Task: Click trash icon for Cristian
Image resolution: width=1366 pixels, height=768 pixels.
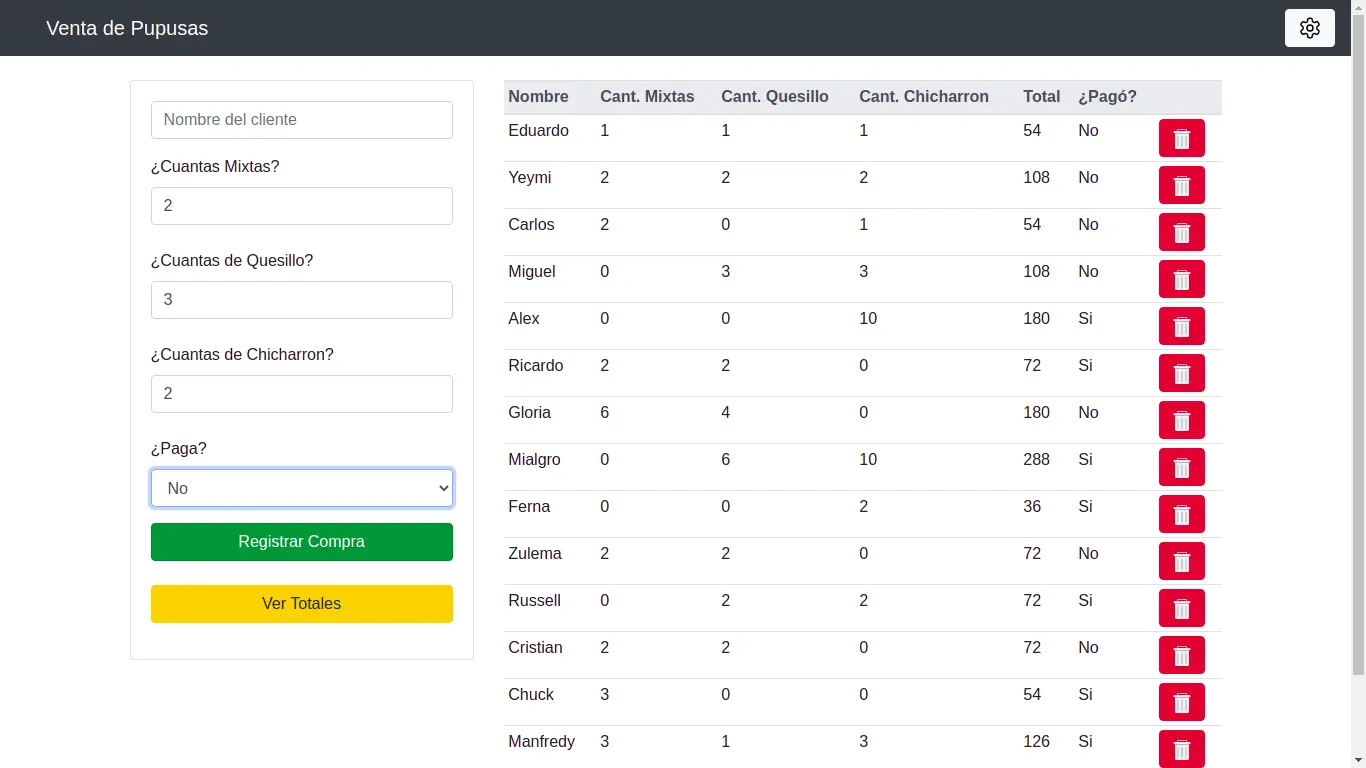Action: tap(1181, 655)
